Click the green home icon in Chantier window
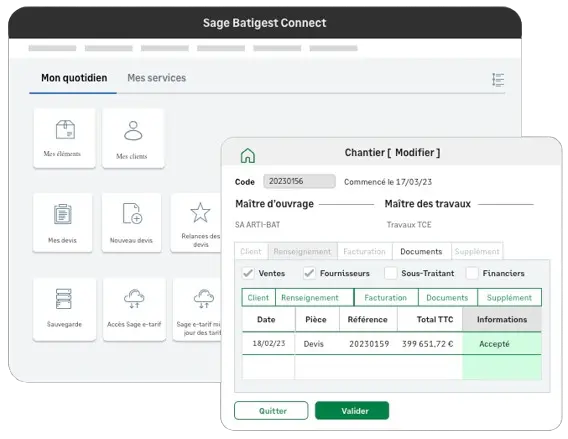 pyautogui.click(x=248, y=155)
